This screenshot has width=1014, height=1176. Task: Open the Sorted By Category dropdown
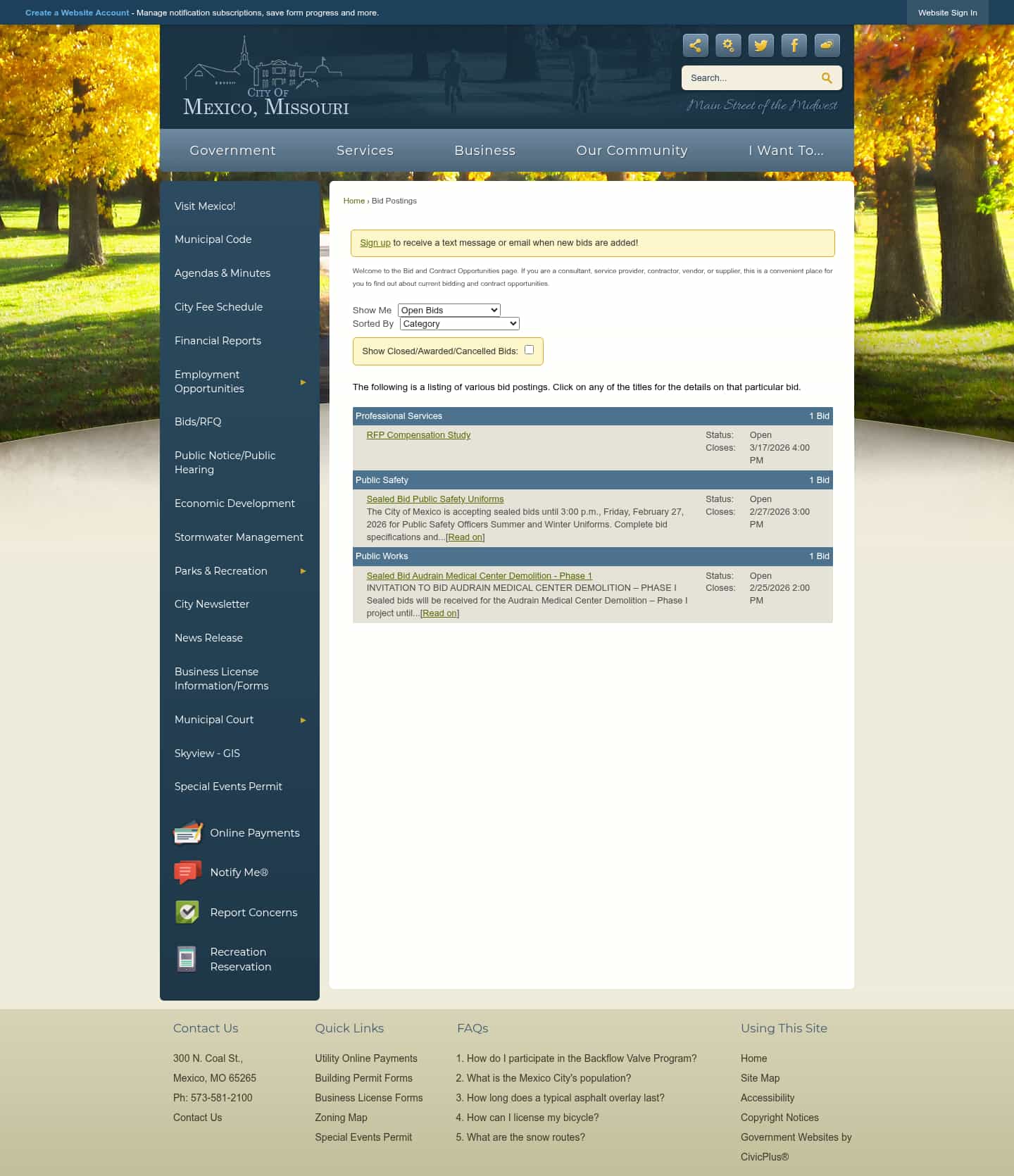click(460, 324)
